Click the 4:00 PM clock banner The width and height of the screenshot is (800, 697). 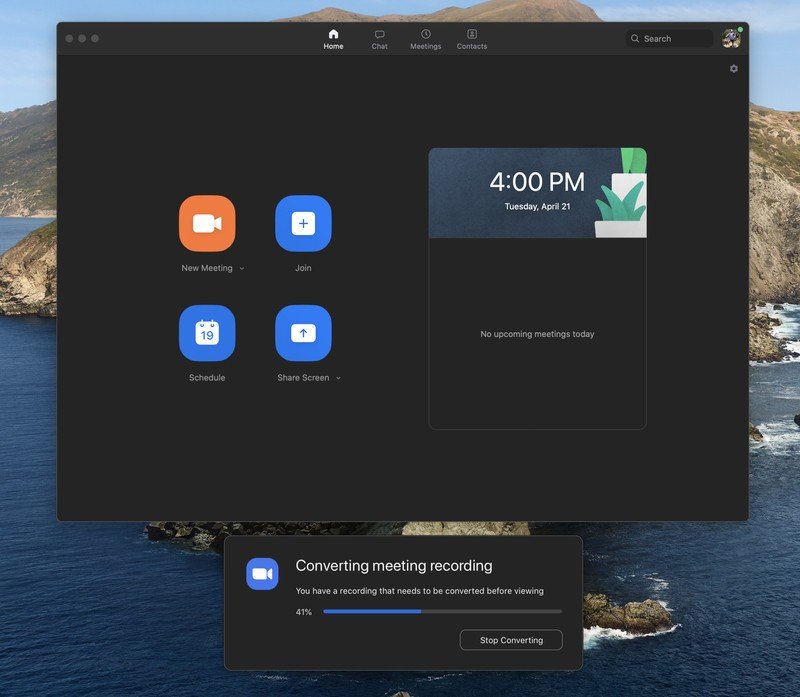click(537, 193)
